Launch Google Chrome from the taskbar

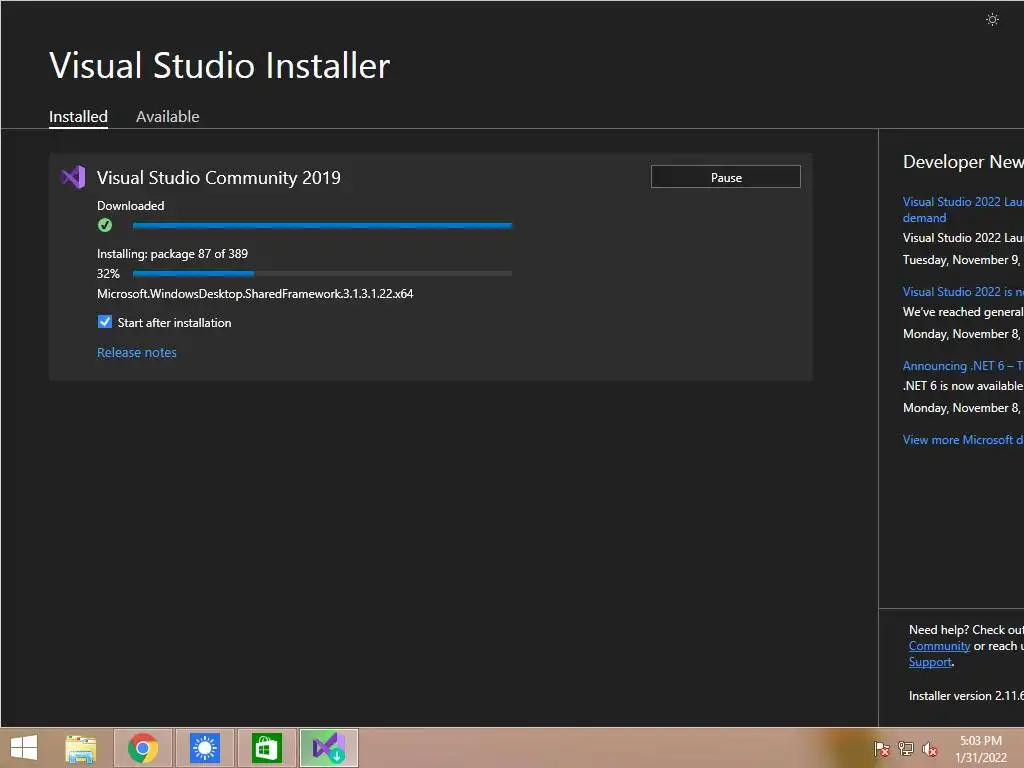pos(143,748)
